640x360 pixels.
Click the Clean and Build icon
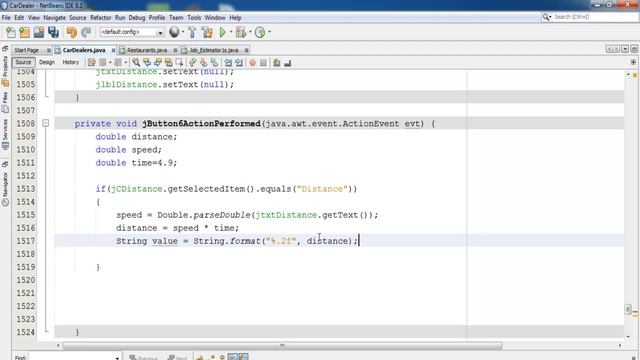(x=207, y=32)
